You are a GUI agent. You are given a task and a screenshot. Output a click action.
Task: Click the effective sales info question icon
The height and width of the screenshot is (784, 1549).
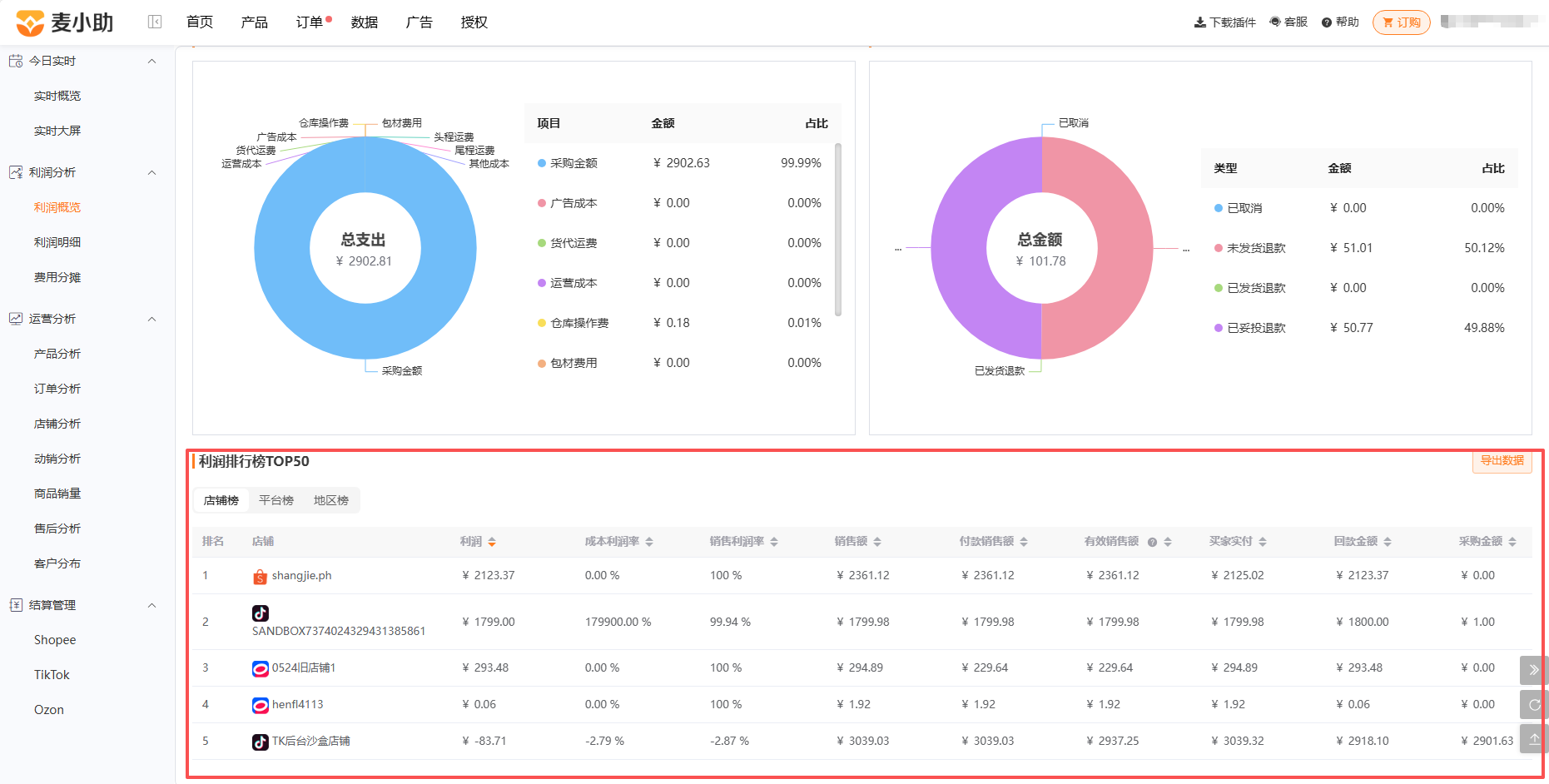[x=1153, y=542]
